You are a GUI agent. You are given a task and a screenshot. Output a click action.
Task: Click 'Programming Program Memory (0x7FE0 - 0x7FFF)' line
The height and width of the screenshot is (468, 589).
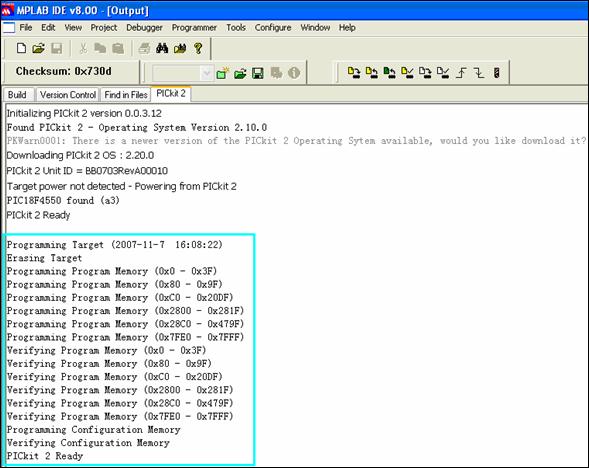click(125, 337)
